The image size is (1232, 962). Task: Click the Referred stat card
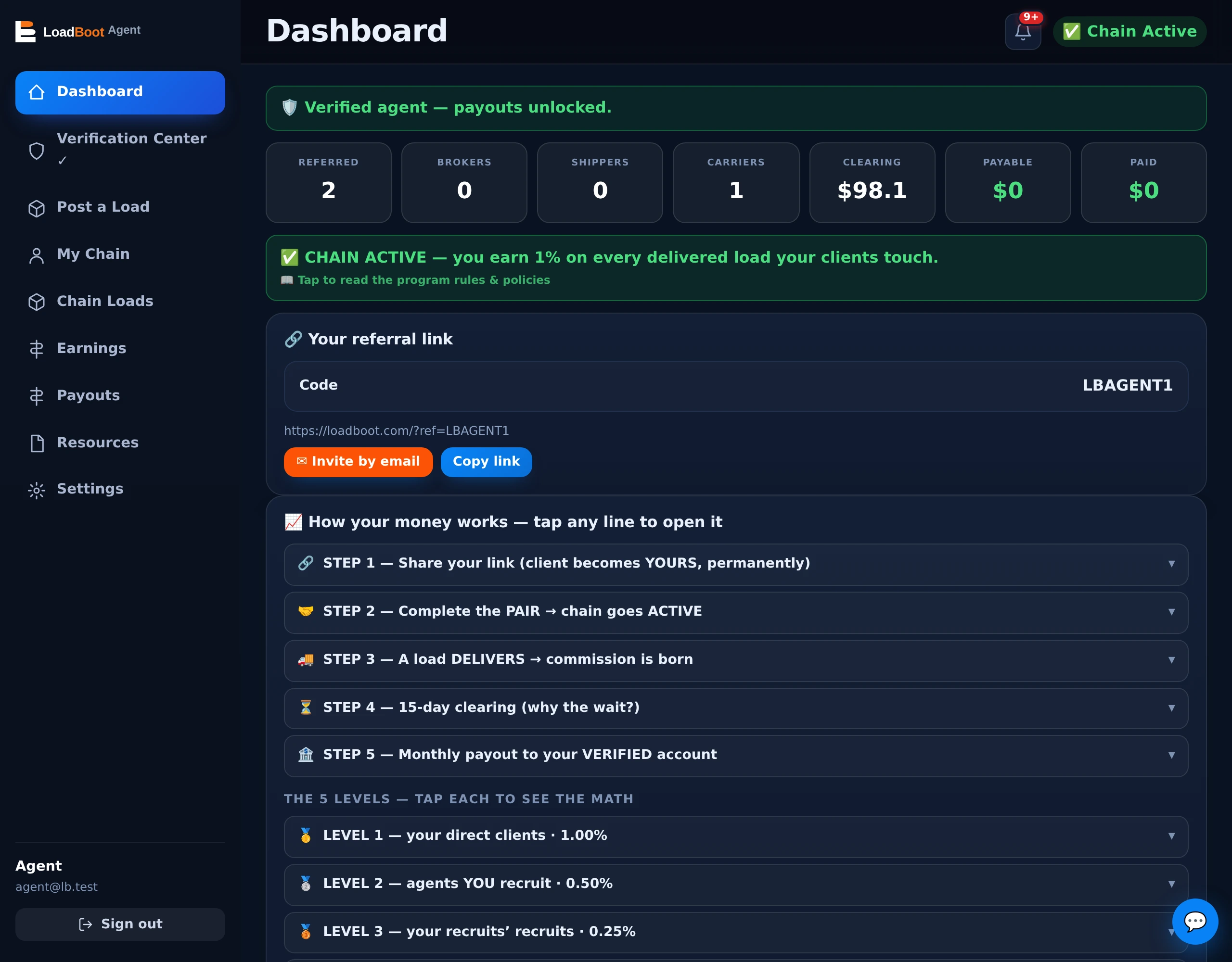coord(328,183)
